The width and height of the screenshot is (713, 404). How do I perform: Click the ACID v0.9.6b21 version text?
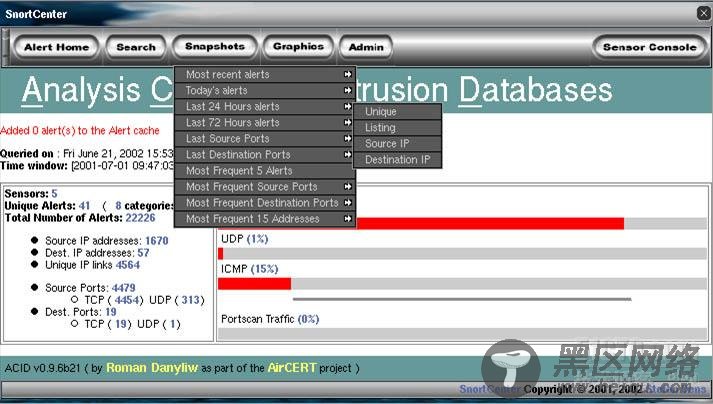point(42,368)
